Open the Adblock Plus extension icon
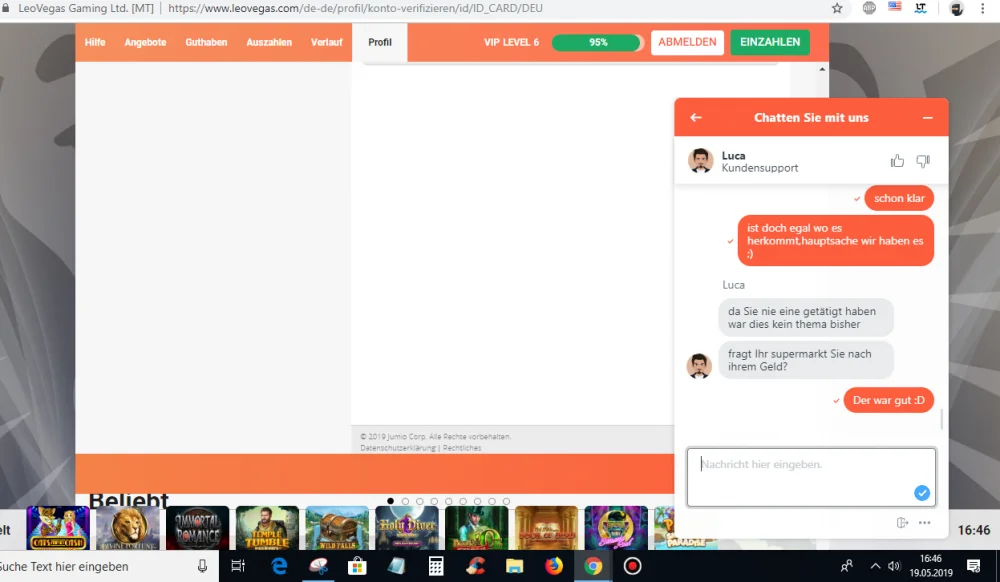This screenshot has height=582, width=1000. (x=869, y=8)
